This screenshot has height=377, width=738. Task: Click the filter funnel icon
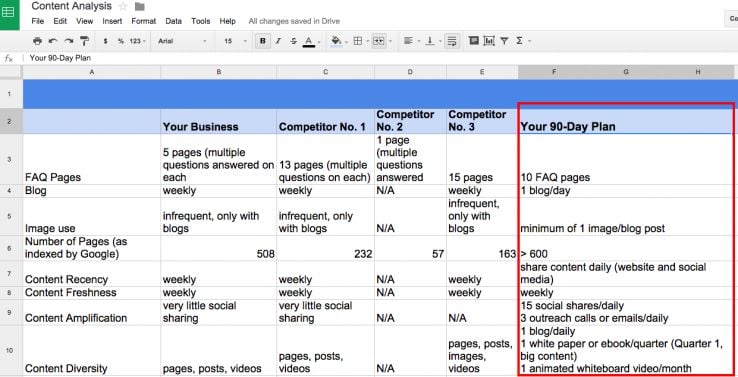tap(504, 41)
